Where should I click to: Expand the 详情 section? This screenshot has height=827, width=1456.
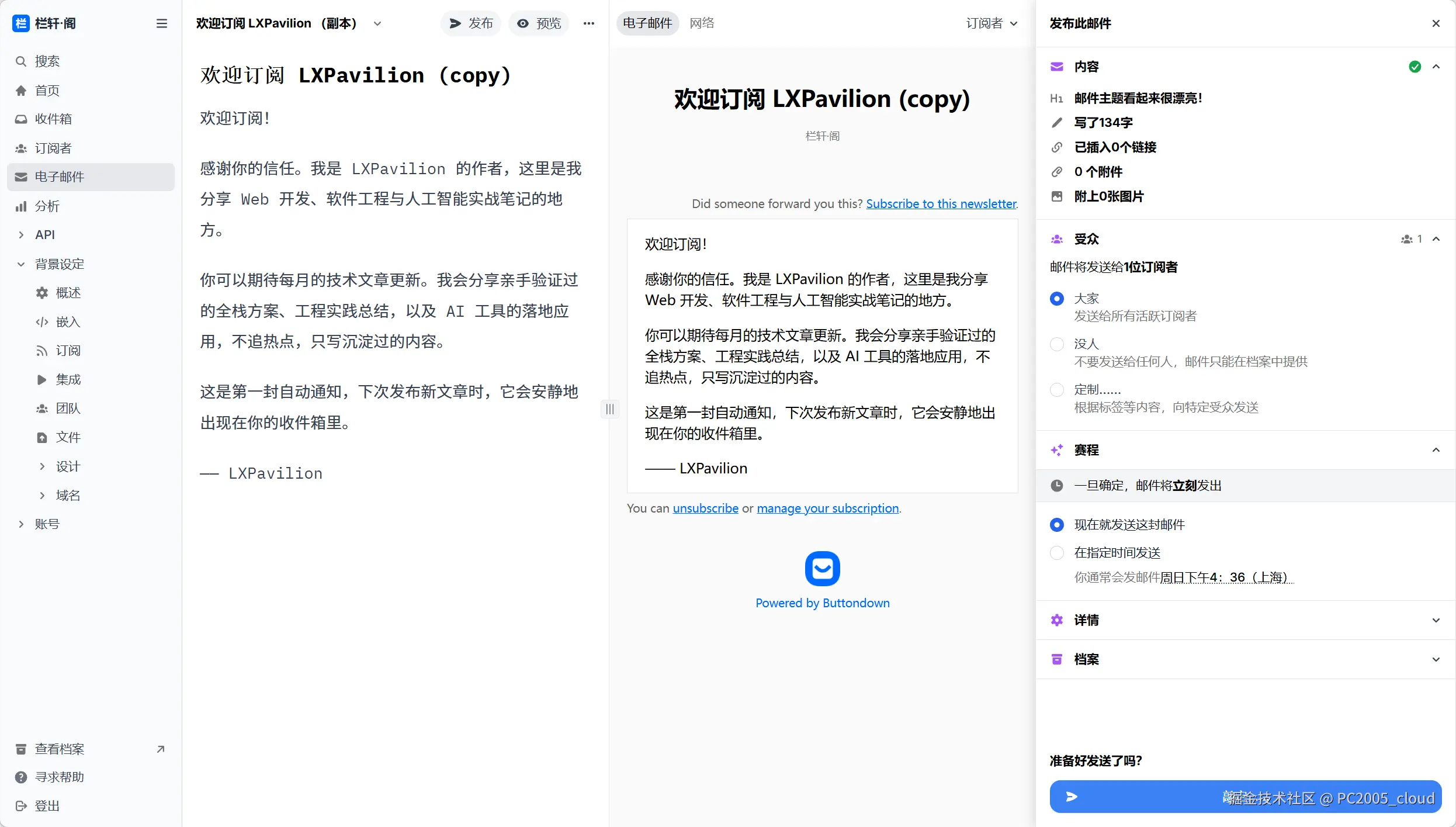[1436, 620]
